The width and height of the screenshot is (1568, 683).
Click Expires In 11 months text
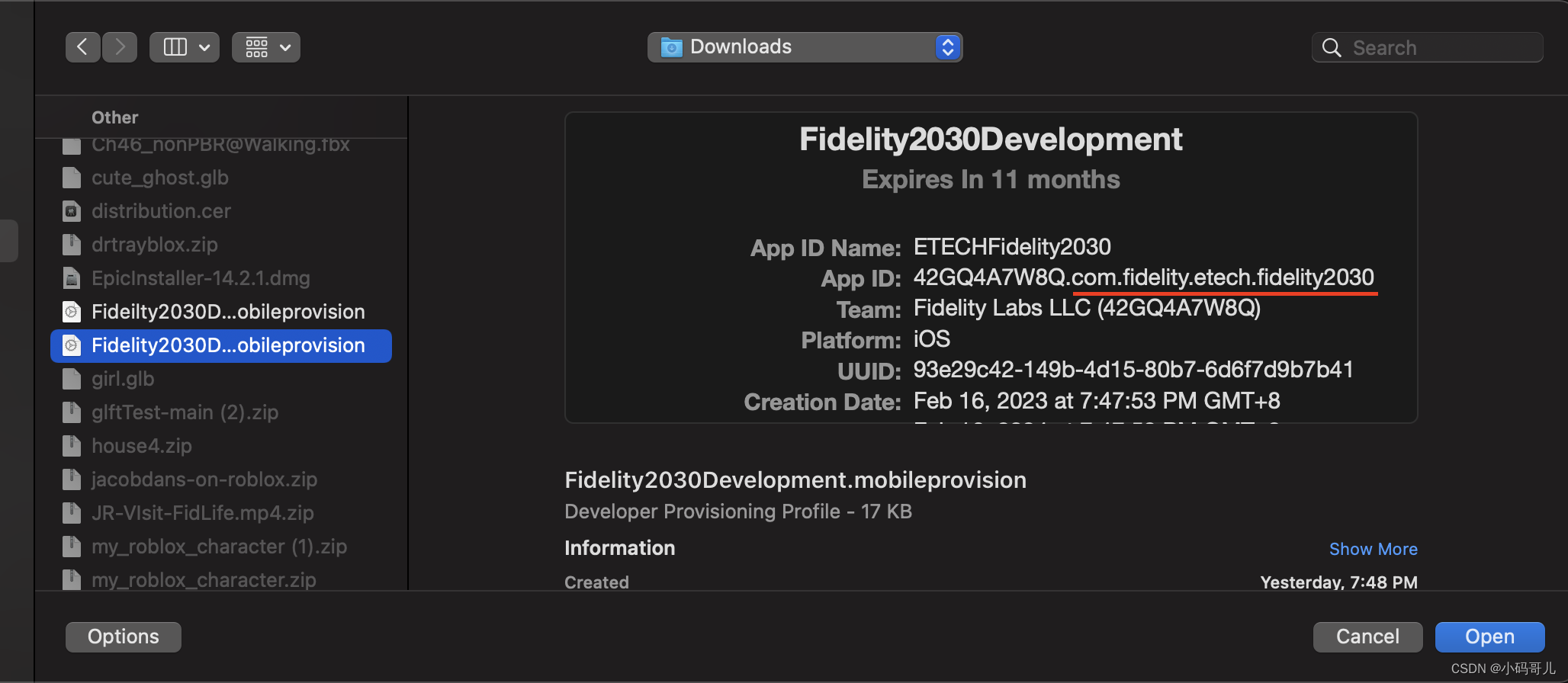point(991,180)
